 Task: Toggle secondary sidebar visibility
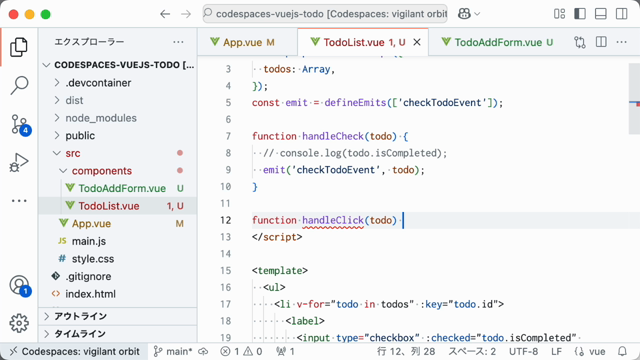point(622,14)
